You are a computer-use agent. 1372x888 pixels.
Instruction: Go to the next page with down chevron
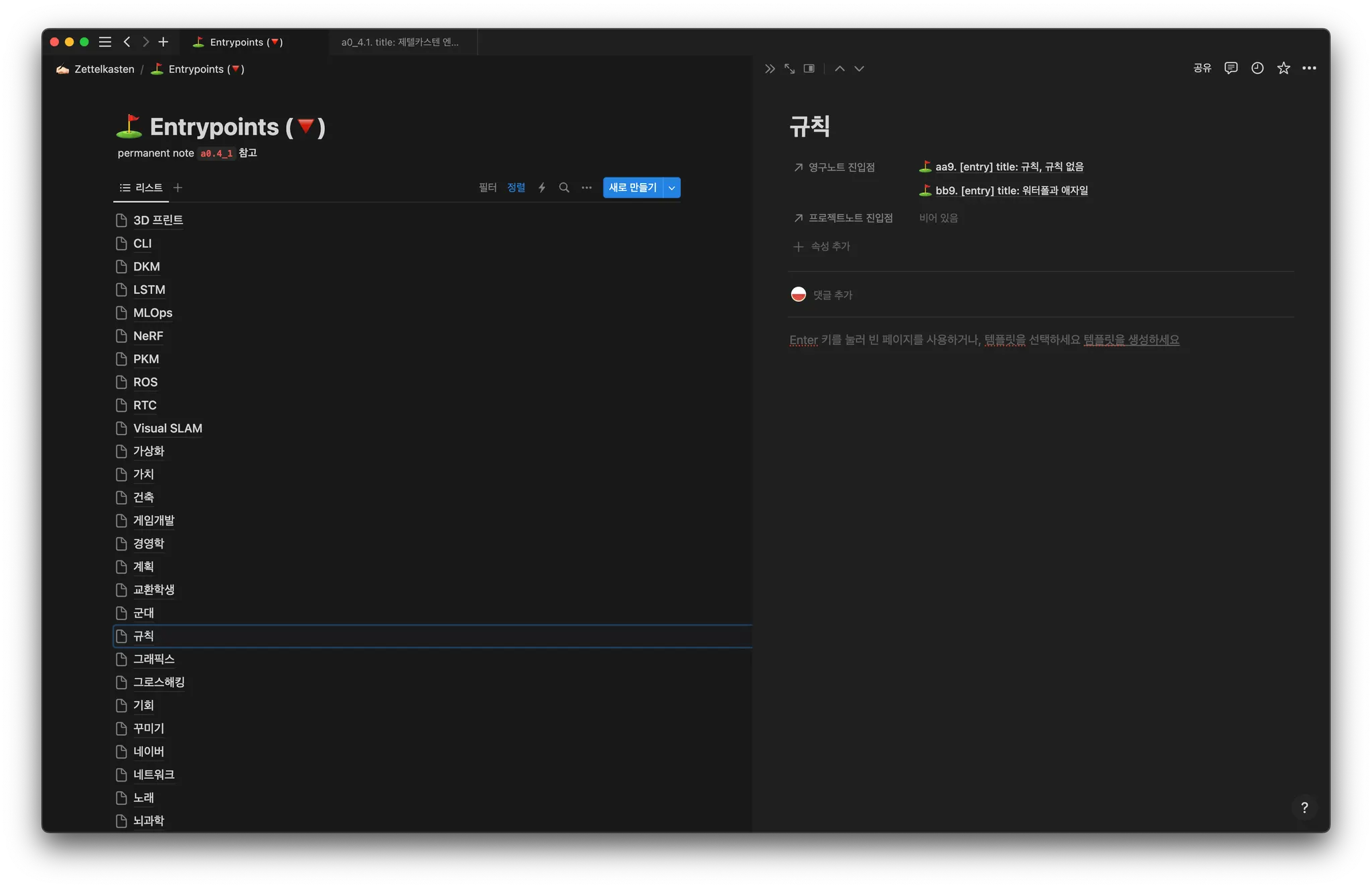(860, 69)
